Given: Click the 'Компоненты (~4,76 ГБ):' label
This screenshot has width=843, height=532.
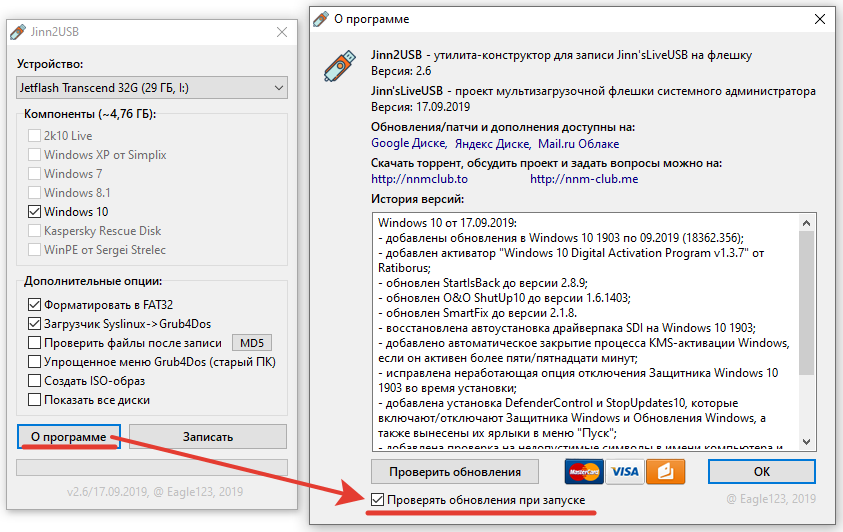Looking at the screenshot, I should coord(90,114).
